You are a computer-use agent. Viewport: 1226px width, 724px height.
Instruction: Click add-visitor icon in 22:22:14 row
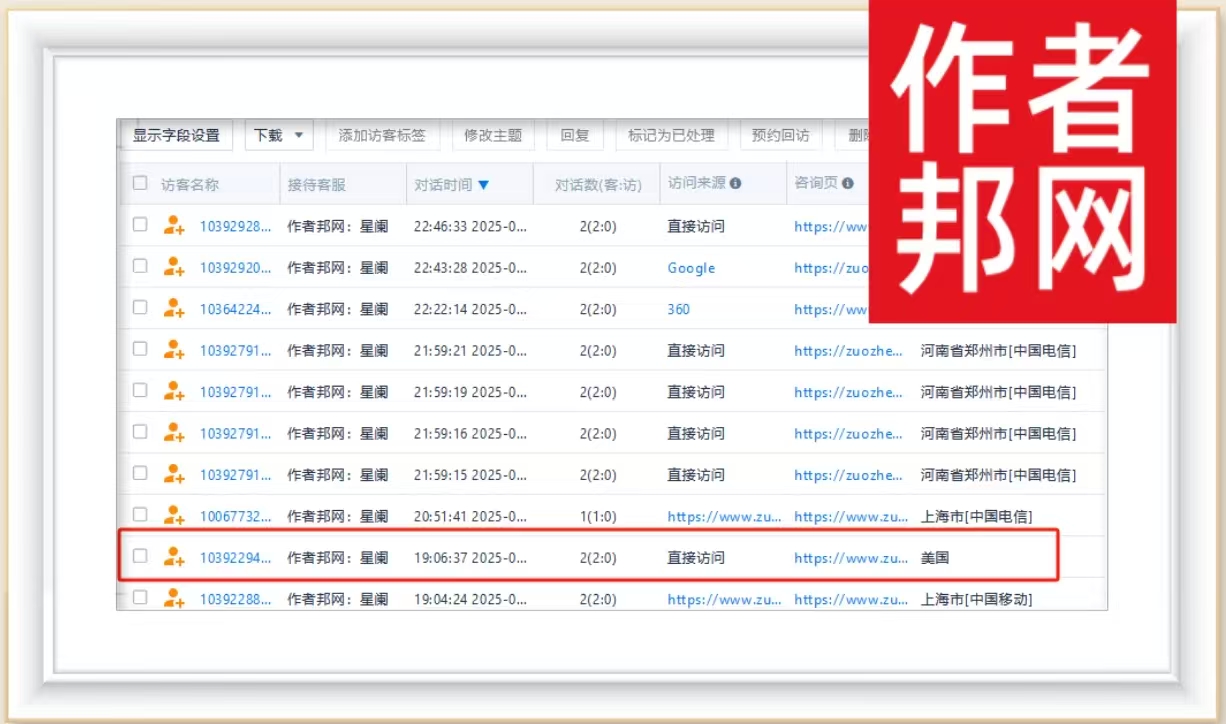point(174,309)
